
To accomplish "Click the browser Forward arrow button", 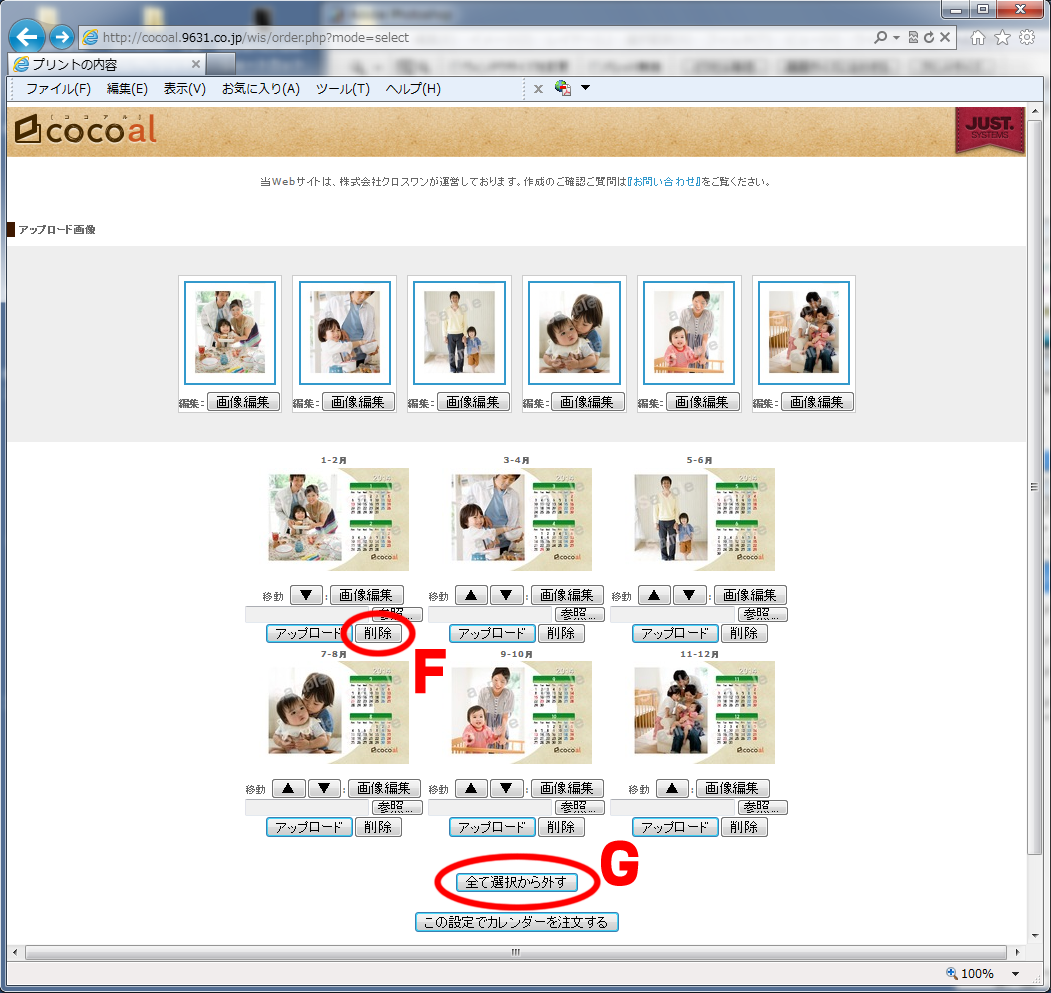I will [62, 38].
